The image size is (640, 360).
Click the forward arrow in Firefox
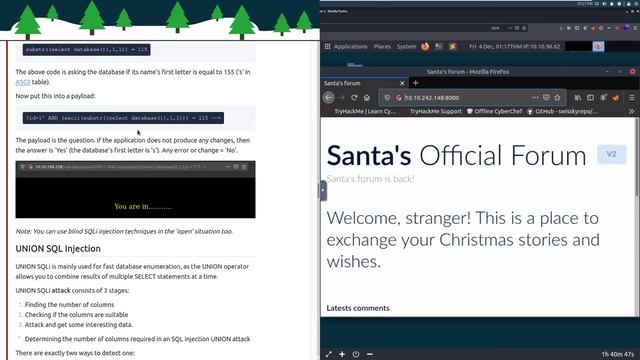342,98
